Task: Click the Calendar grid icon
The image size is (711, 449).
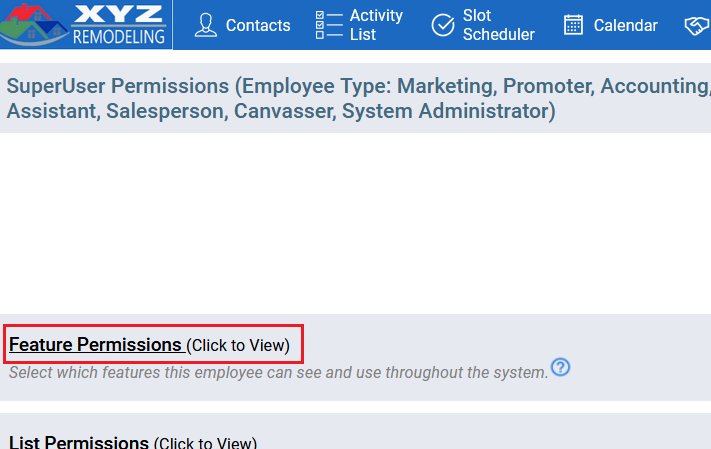Action: click(x=573, y=25)
